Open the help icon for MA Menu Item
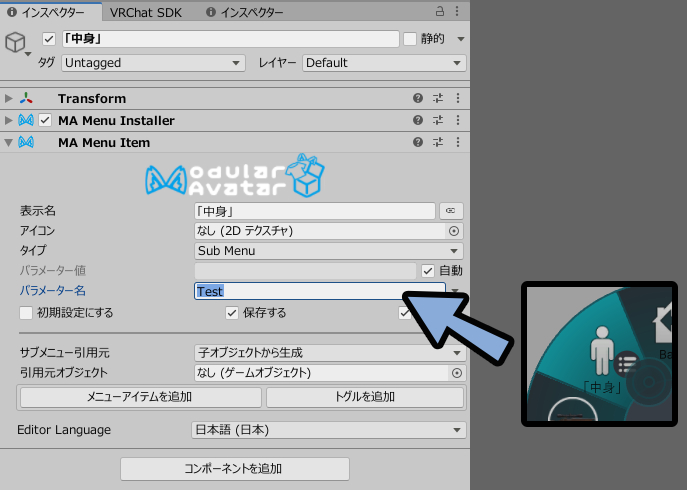687x490 pixels. (418, 142)
